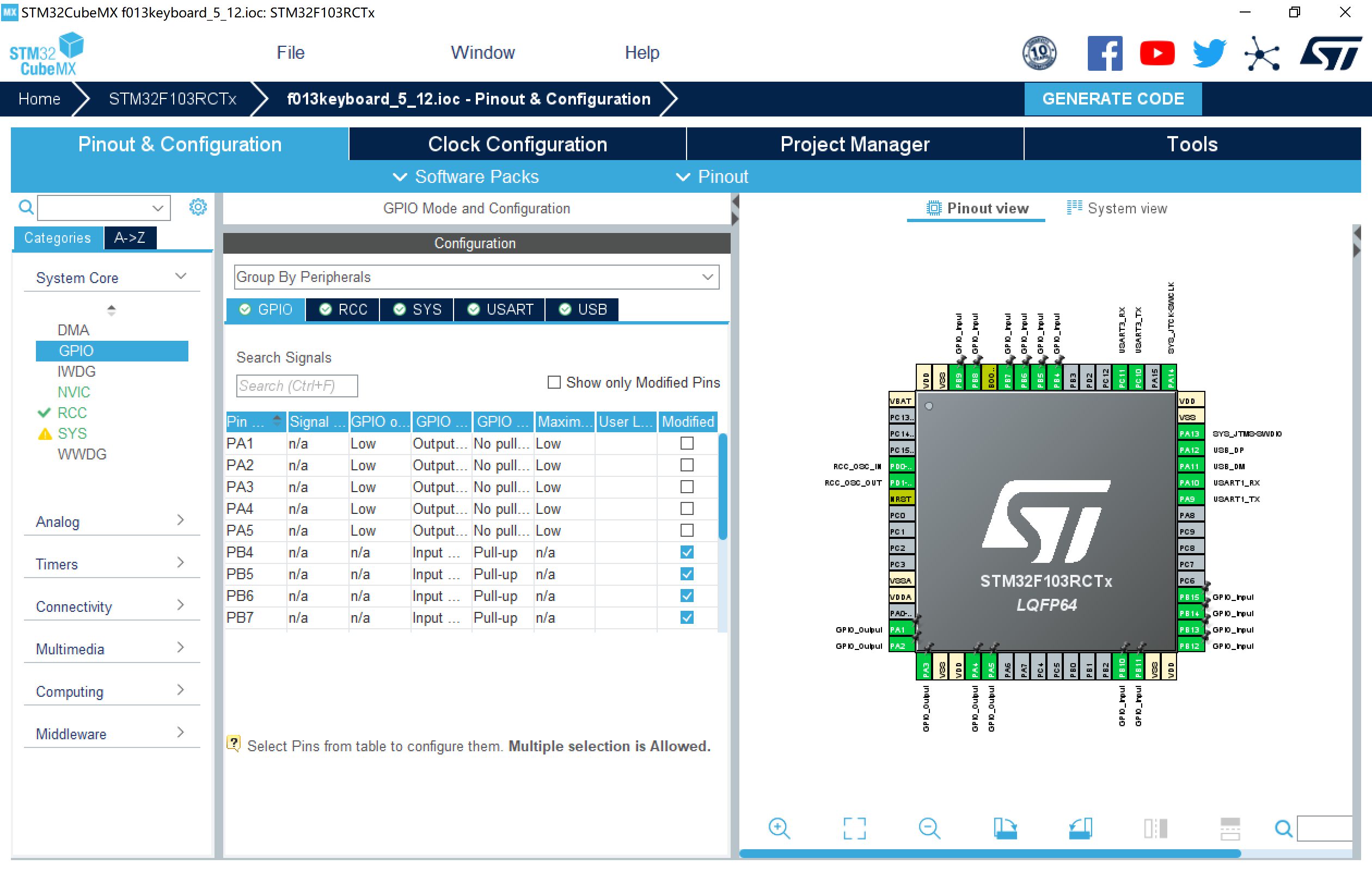Select SYS in System Core list

click(72, 433)
